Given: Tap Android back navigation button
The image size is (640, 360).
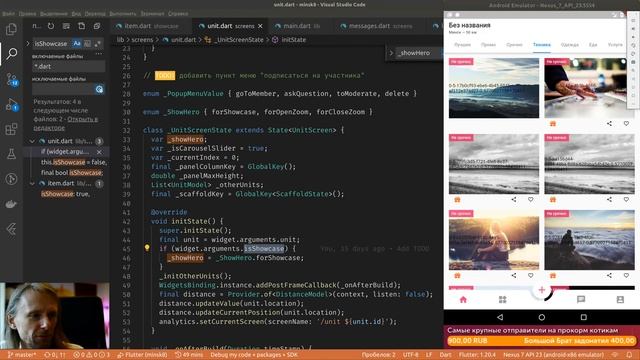Looking at the screenshot, I should [500, 317].
